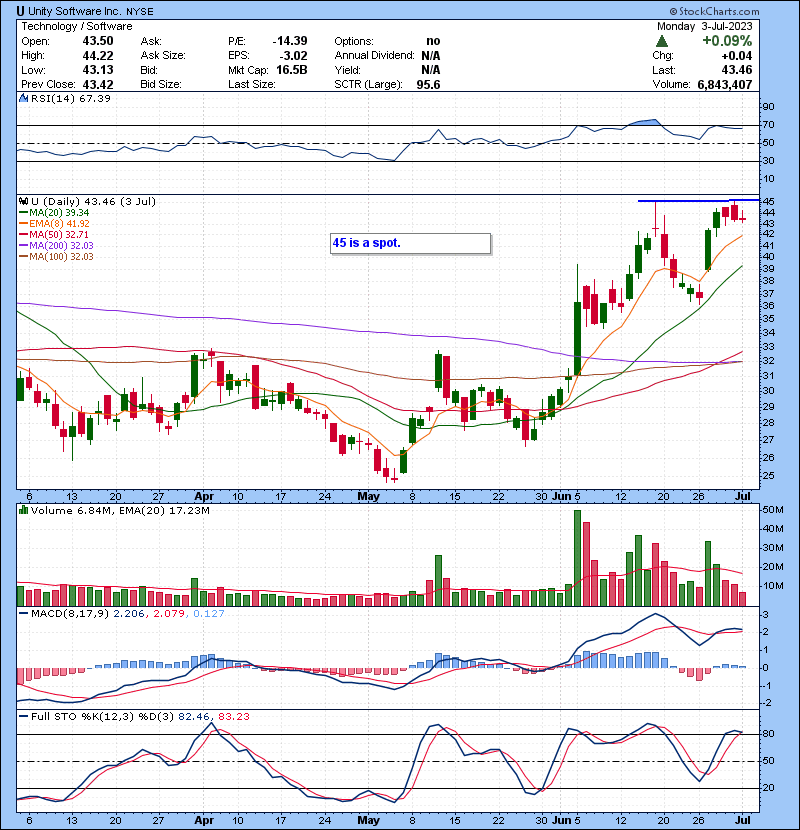Click the candlestick icon beside U (Daily)

tap(23, 201)
